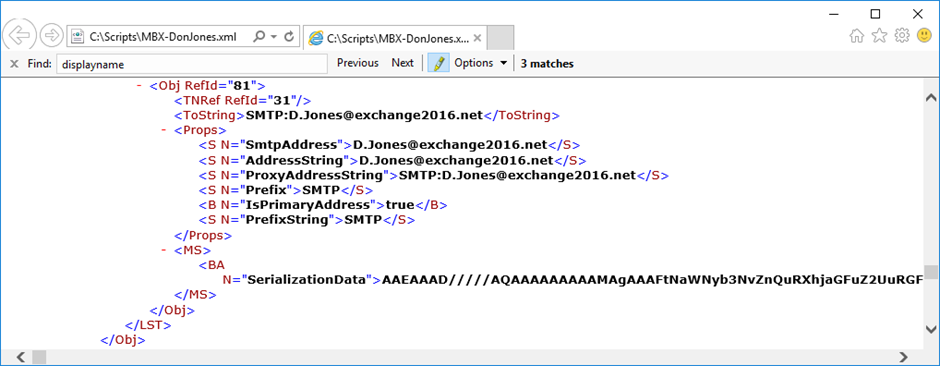The height and width of the screenshot is (366, 940).
Task: Collapse the Obj RefId 81 node
Action: (138, 85)
